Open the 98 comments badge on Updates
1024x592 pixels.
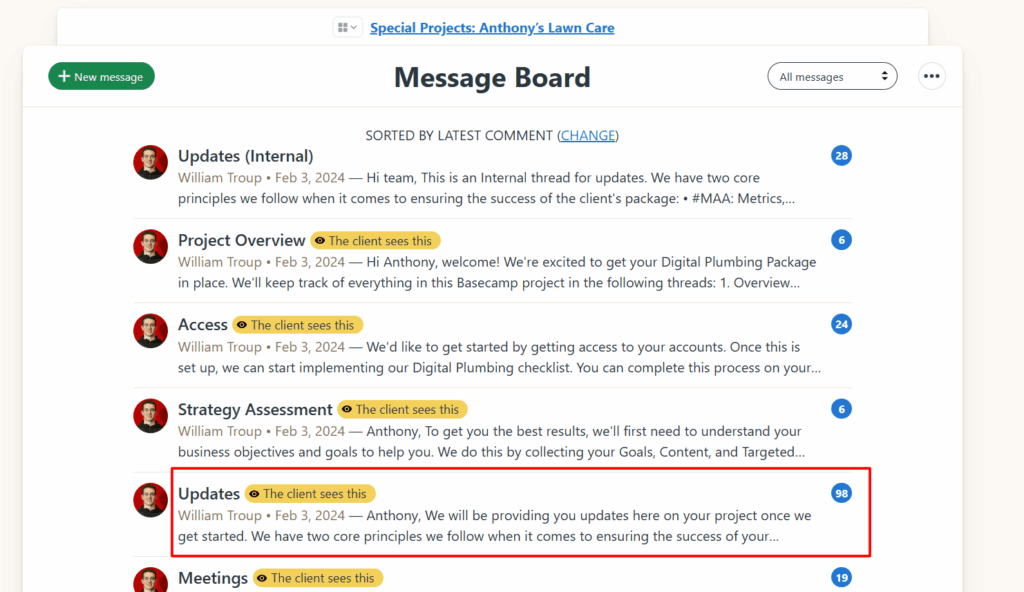pyautogui.click(x=841, y=493)
